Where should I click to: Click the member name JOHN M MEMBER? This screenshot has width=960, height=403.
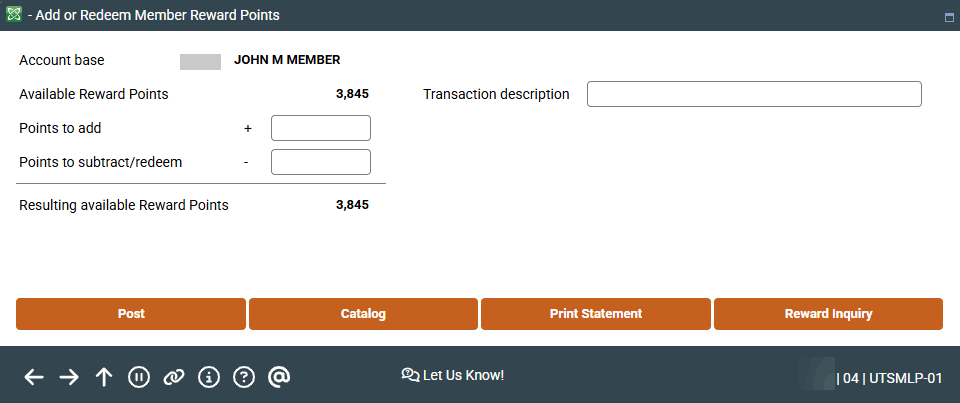tap(287, 60)
